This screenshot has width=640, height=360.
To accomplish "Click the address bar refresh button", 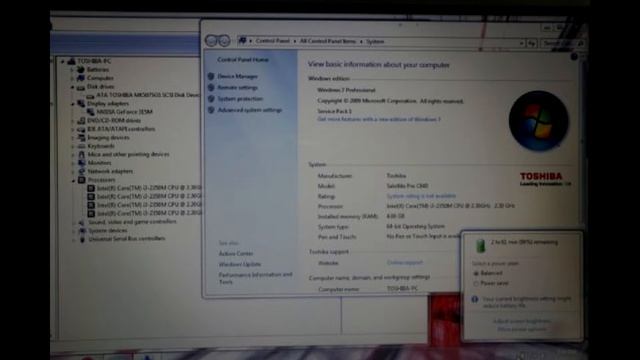I will 531,43.
